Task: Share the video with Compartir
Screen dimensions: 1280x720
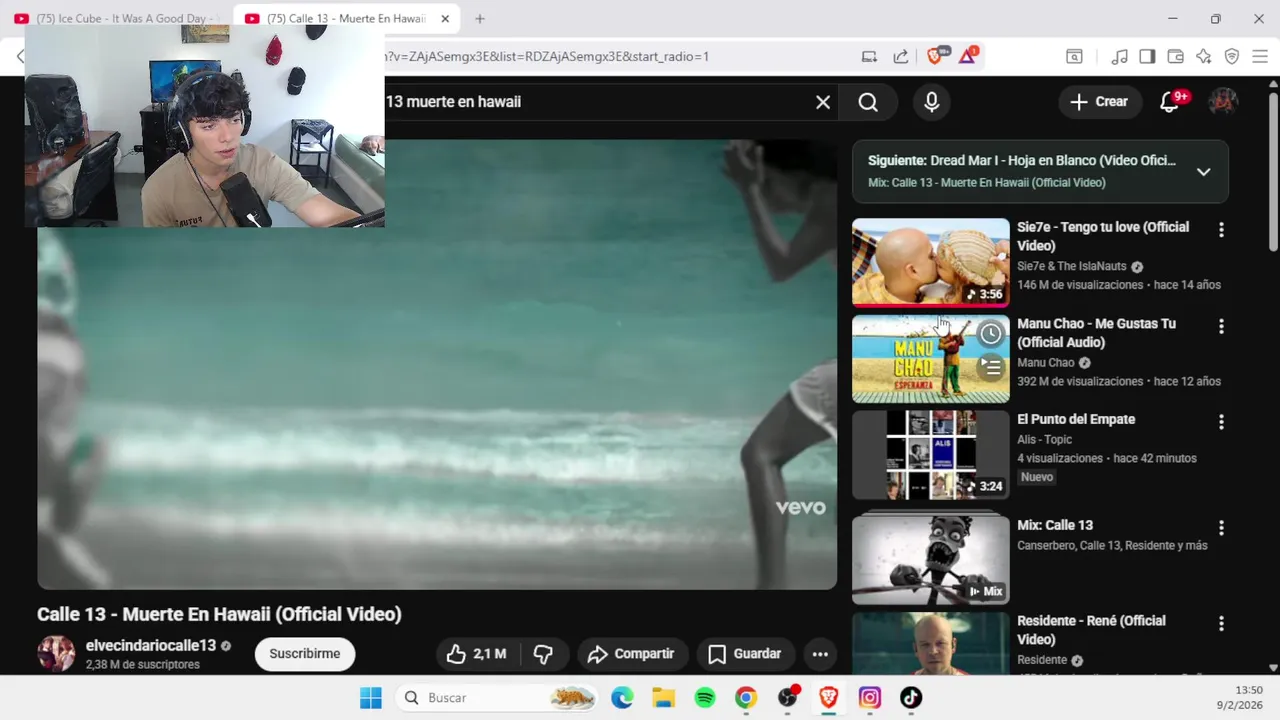Action: [632, 654]
